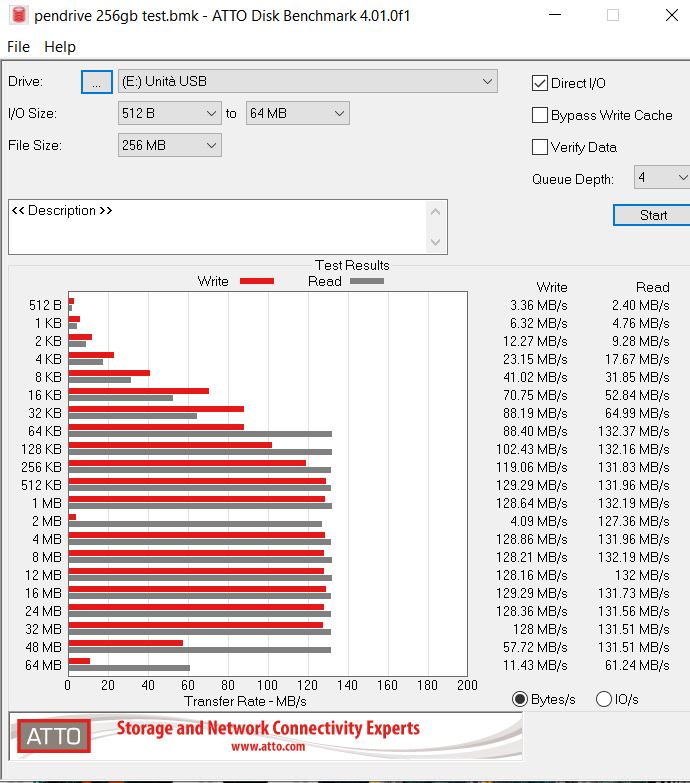This screenshot has height=783, width=690.
Task: Click the 57.72 MB/s write value
Action: click(x=535, y=647)
